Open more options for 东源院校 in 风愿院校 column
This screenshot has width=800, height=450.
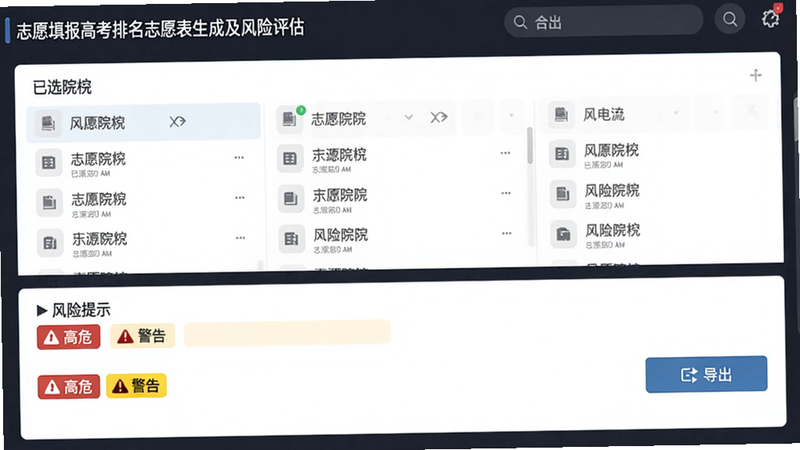(x=240, y=238)
